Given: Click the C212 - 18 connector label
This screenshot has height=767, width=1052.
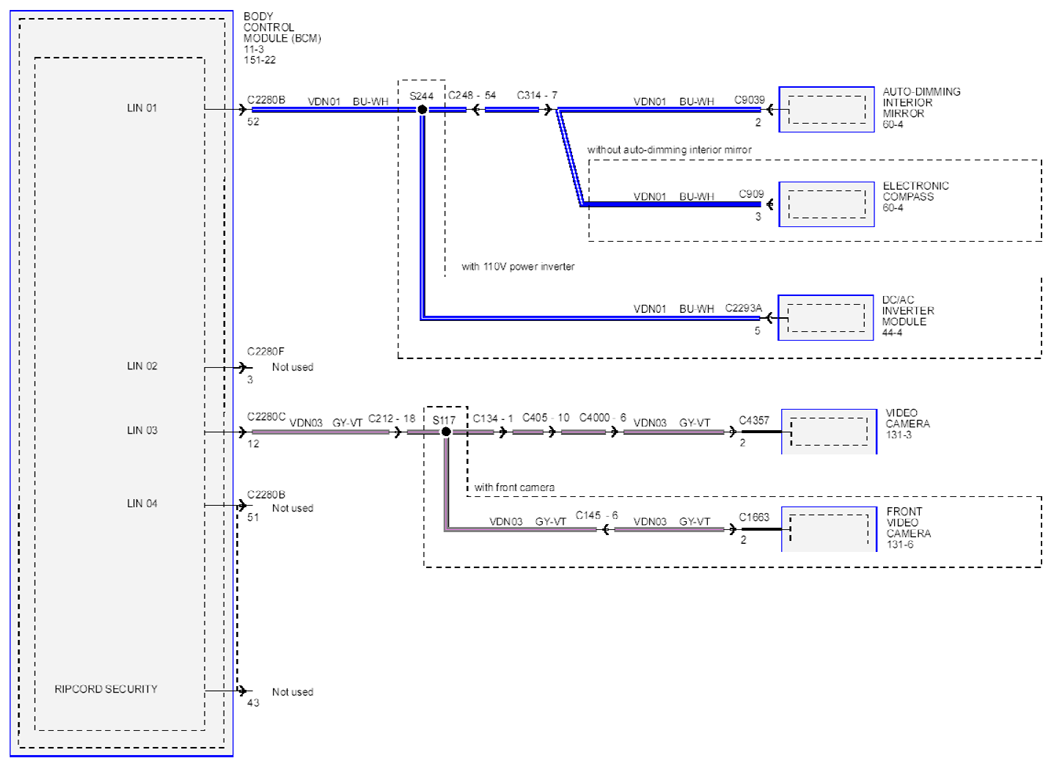Looking at the screenshot, I should click(x=391, y=419).
